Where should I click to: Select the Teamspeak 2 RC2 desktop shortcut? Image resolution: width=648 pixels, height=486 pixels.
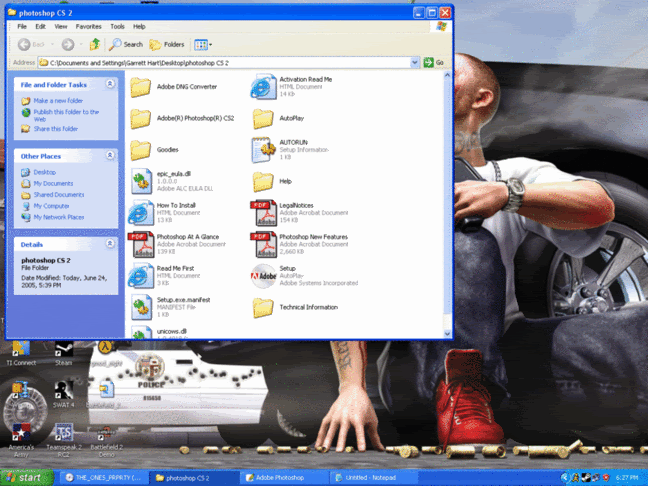coord(64,440)
